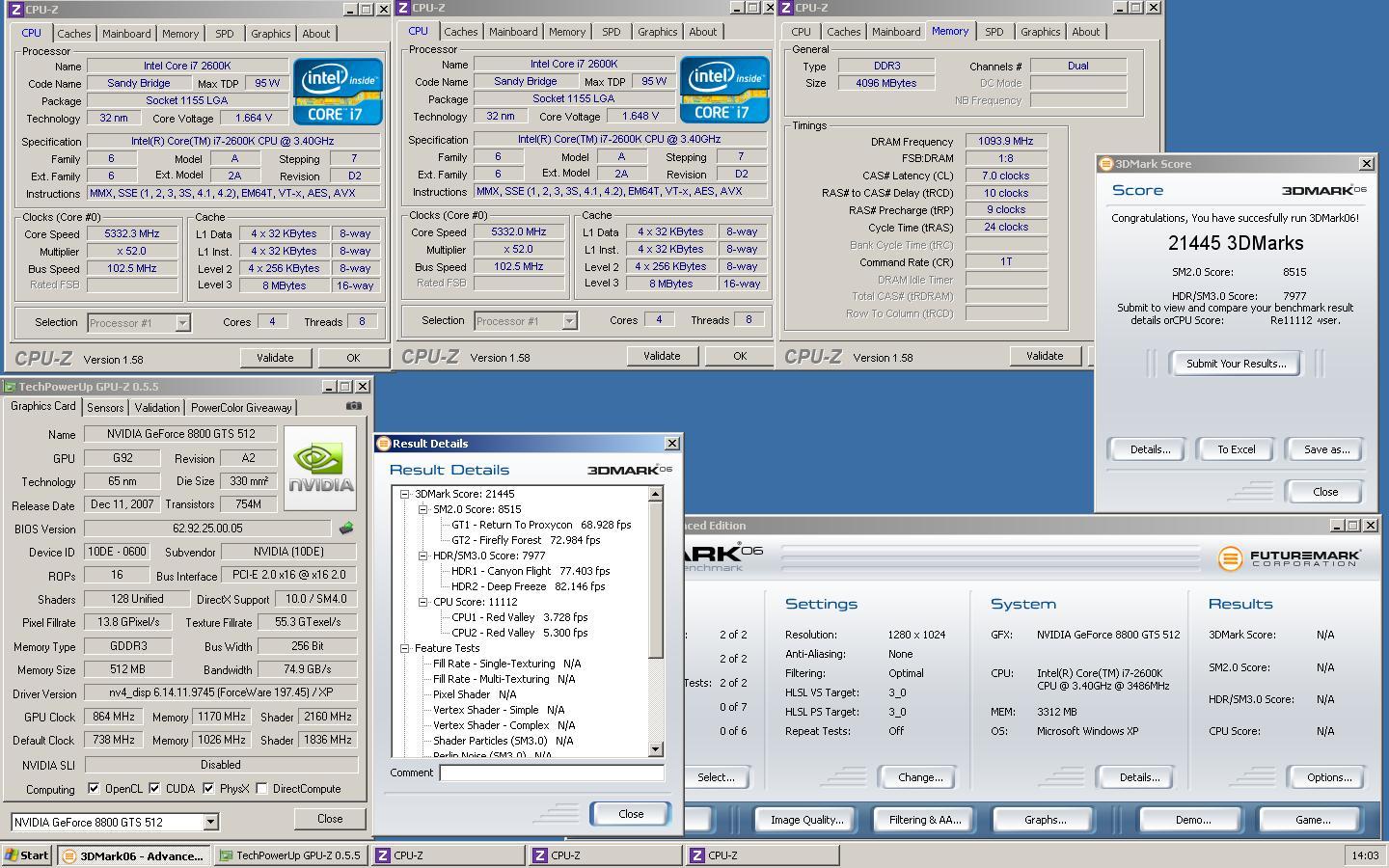Toggle the PhysX checkbox
The width and height of the screenshot is (1389, 868).
pos(208,788)
